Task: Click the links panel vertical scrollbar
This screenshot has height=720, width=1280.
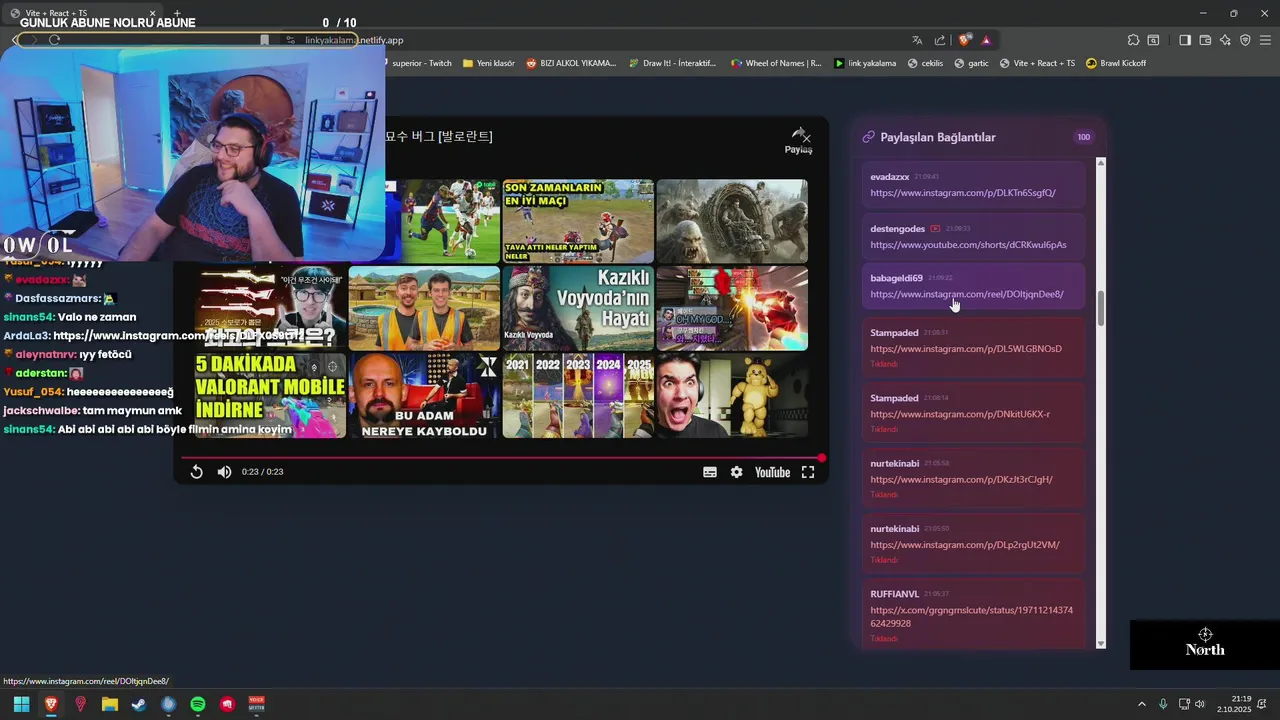Action: (x=1101, y=308)
